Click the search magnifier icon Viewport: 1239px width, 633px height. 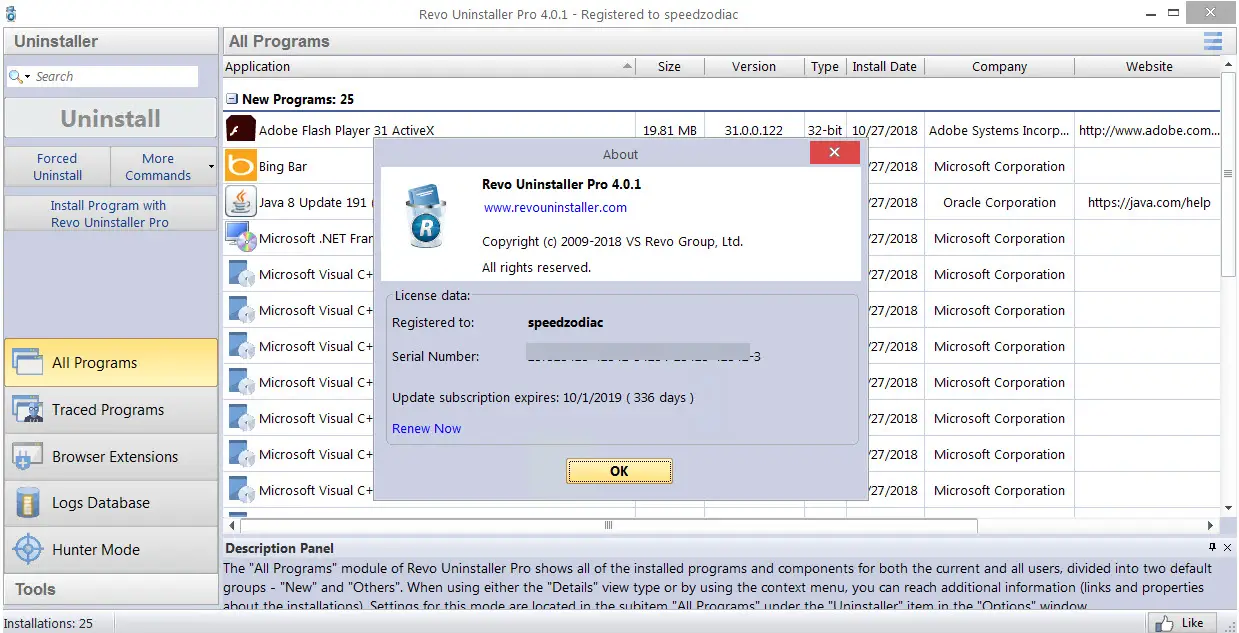pyautogui.click(x=15, y=76)
